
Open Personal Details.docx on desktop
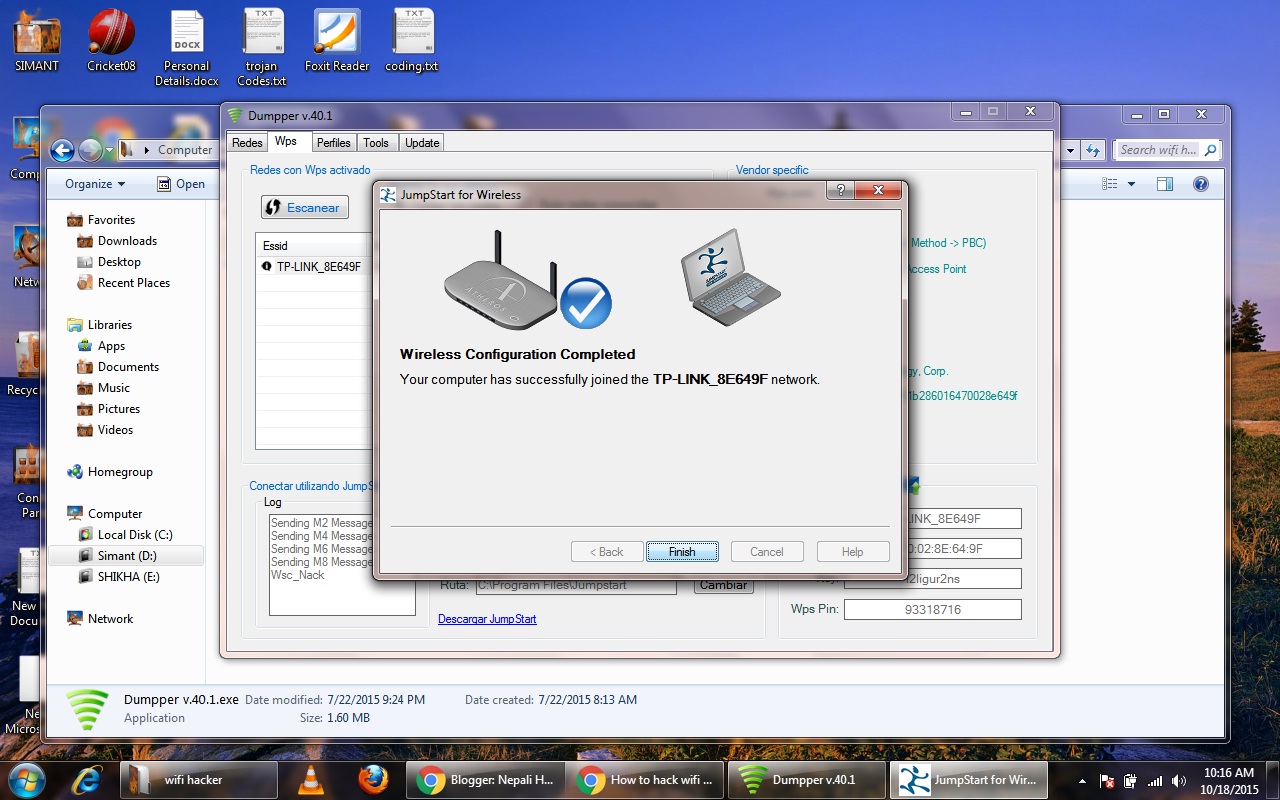pyautogui.click(x=186, y=48)
